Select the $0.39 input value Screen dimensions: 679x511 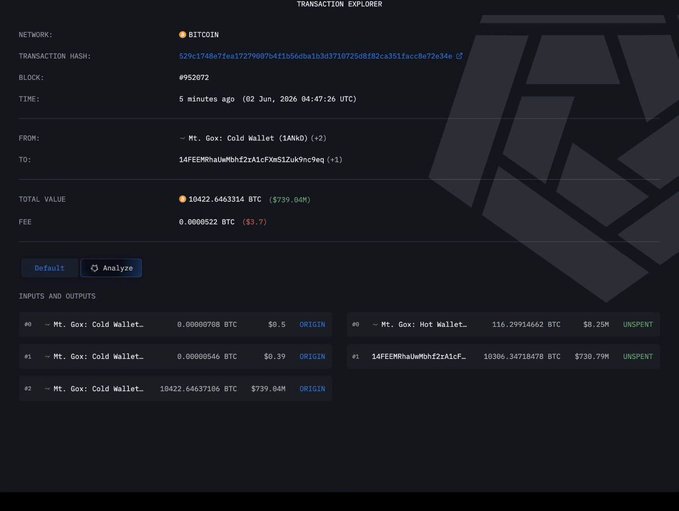click(275, 356)
